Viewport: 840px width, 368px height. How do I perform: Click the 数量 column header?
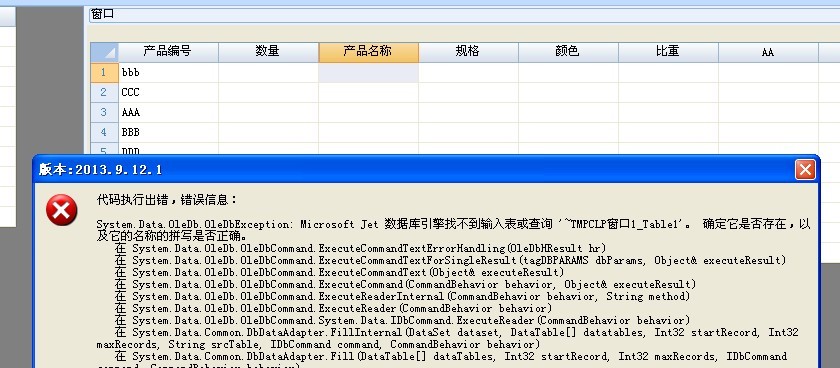point(268,52)
